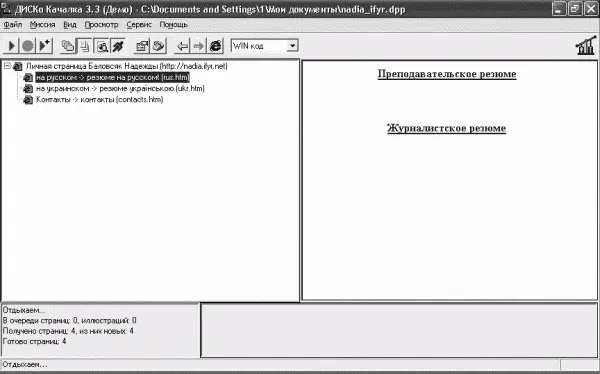Click status line В очереди страниц: 0
The width and height of the screenshot is (600, 374).
69,320
